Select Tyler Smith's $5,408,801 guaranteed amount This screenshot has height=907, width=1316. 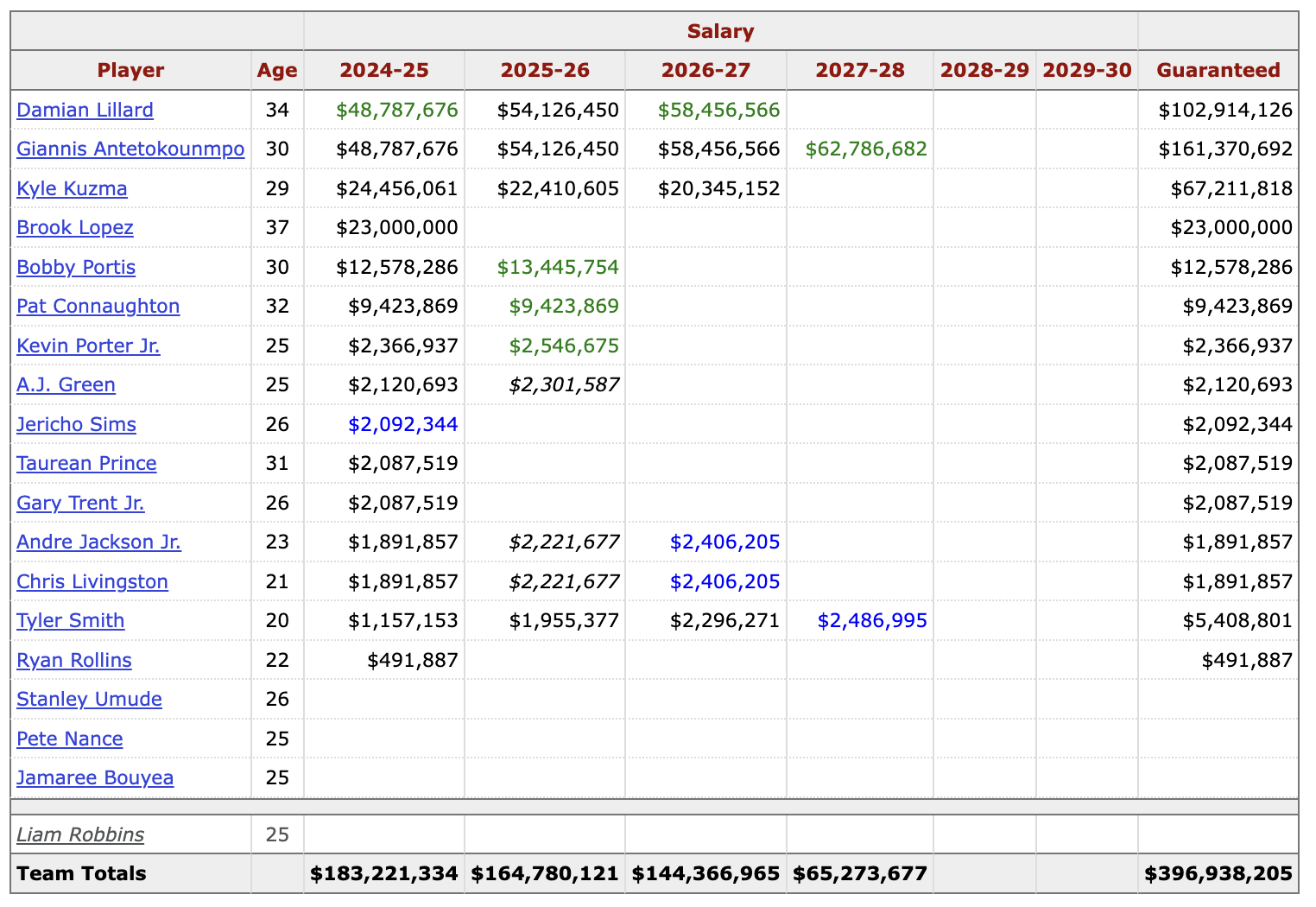click(x=1237, y=620)
